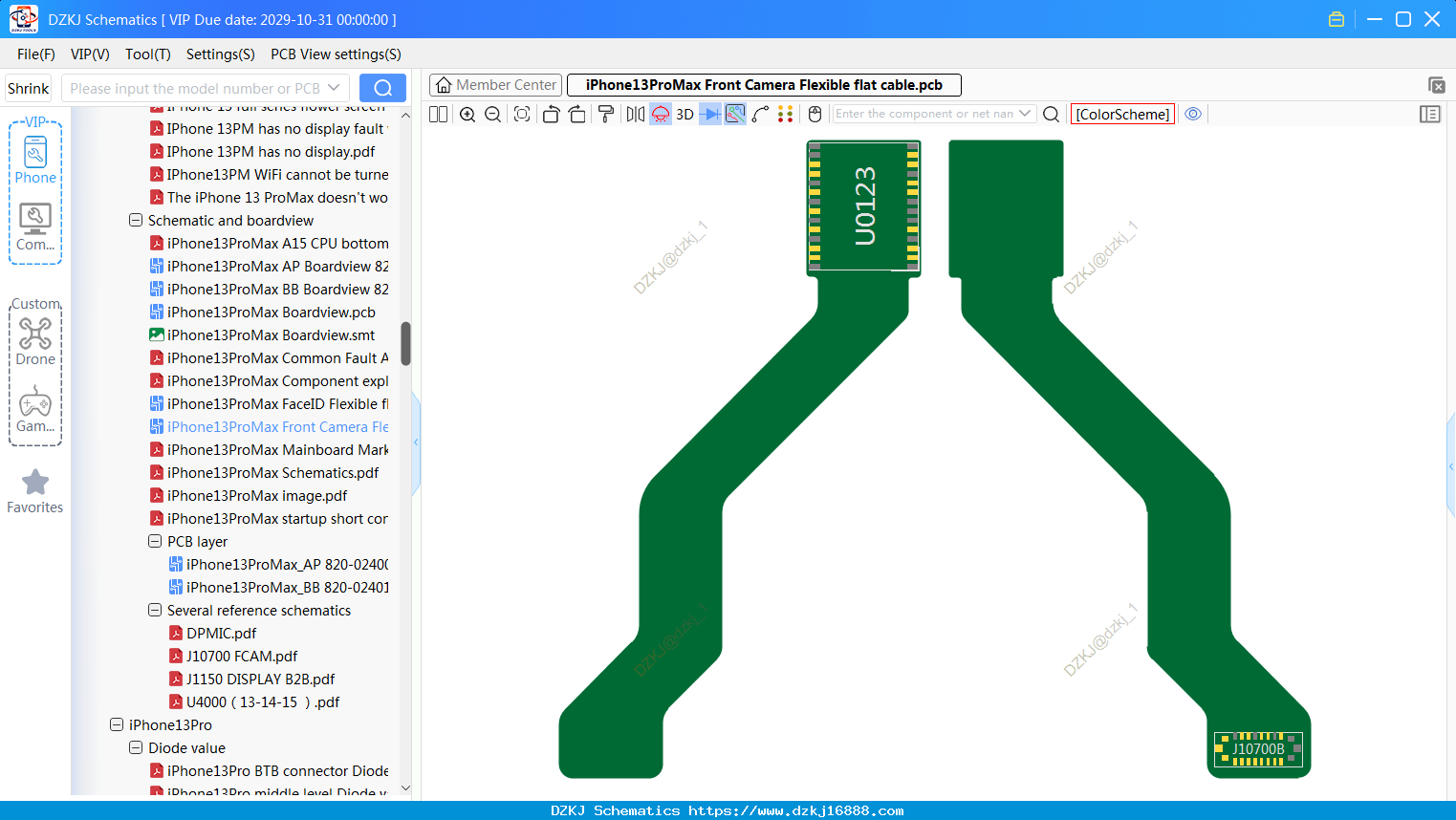Toggle the split view layout icon
The image size is (1456, 820).
(438, 114)
